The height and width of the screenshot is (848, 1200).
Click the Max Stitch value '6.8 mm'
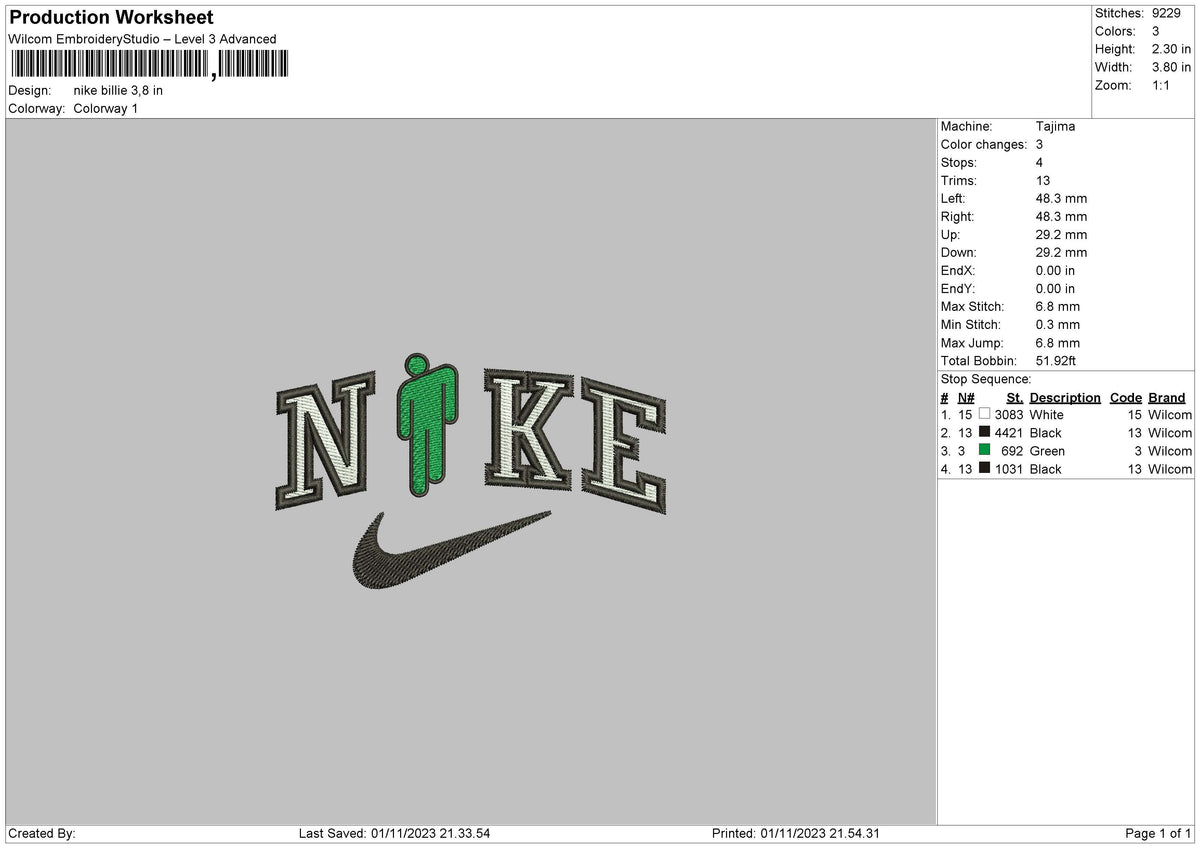[x=1058, y=306]
